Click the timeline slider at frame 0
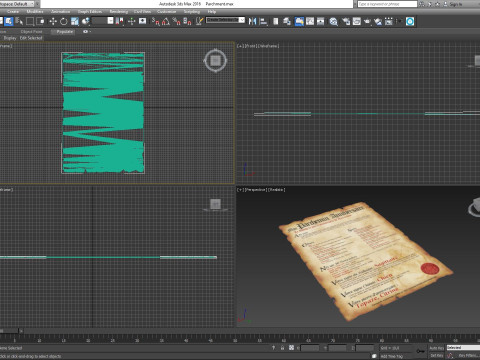 (9, 331)
